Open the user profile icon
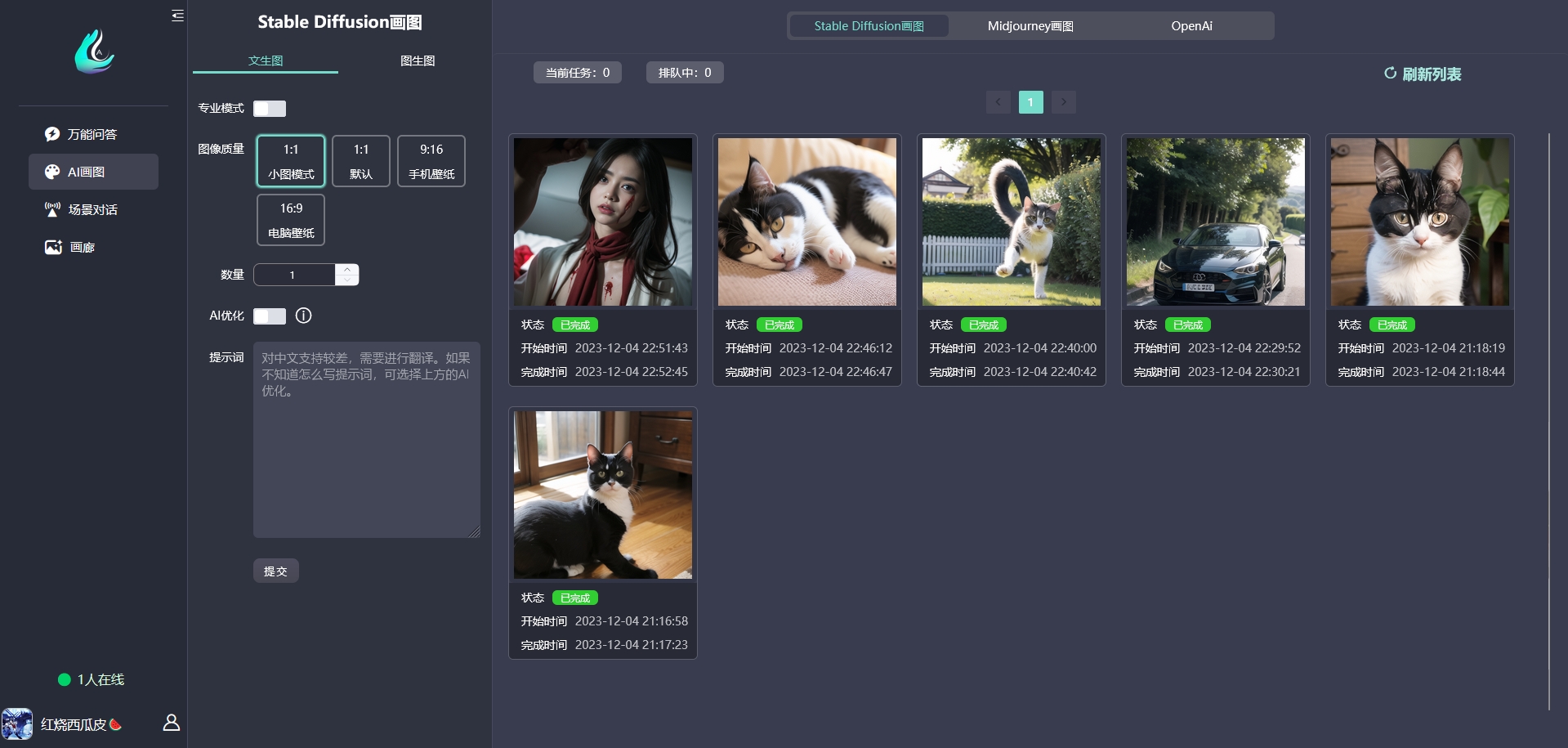The height and width of the screenshot is (748, 1568). (x=172, y=723)
